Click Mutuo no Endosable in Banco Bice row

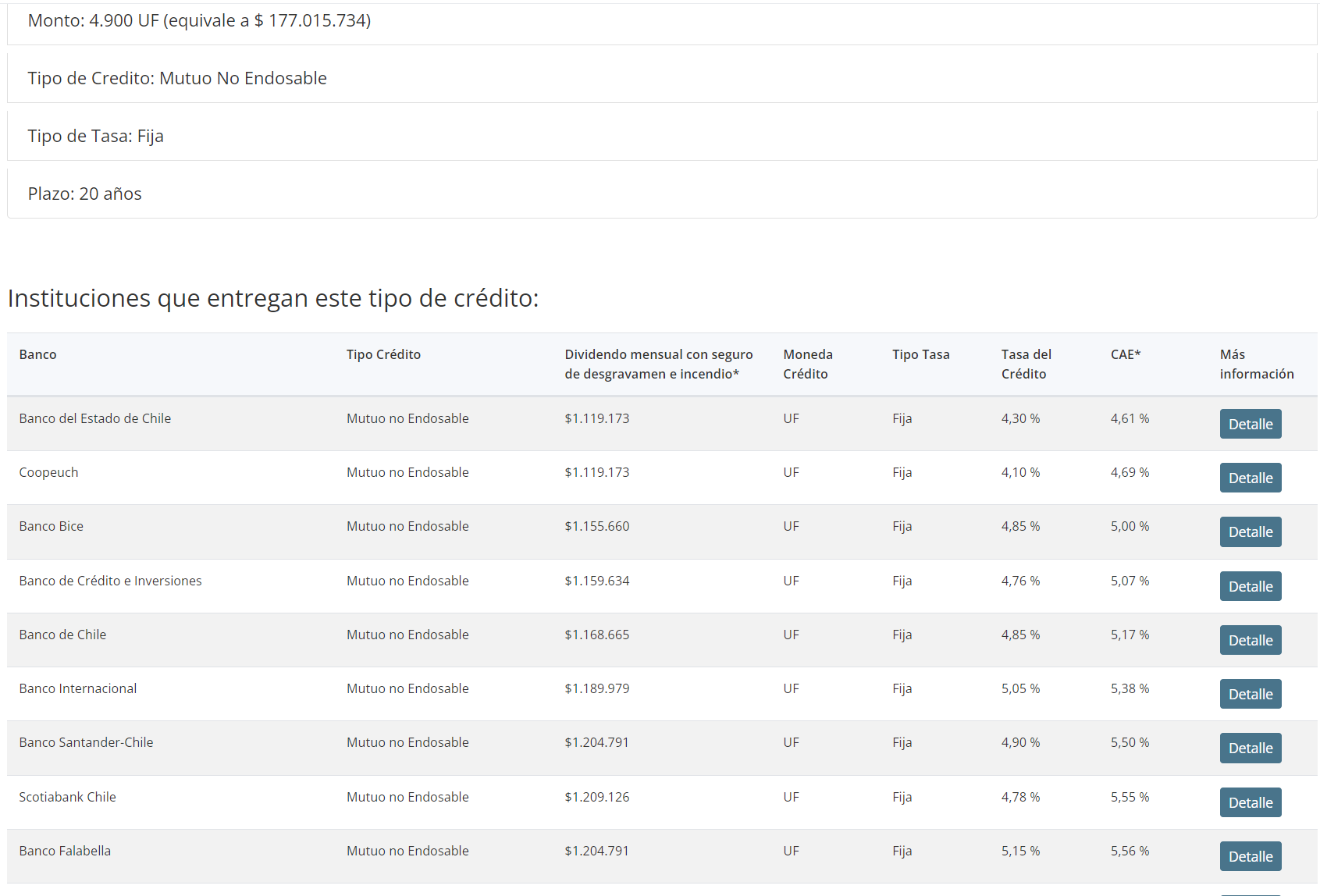[x=407, y=526]
